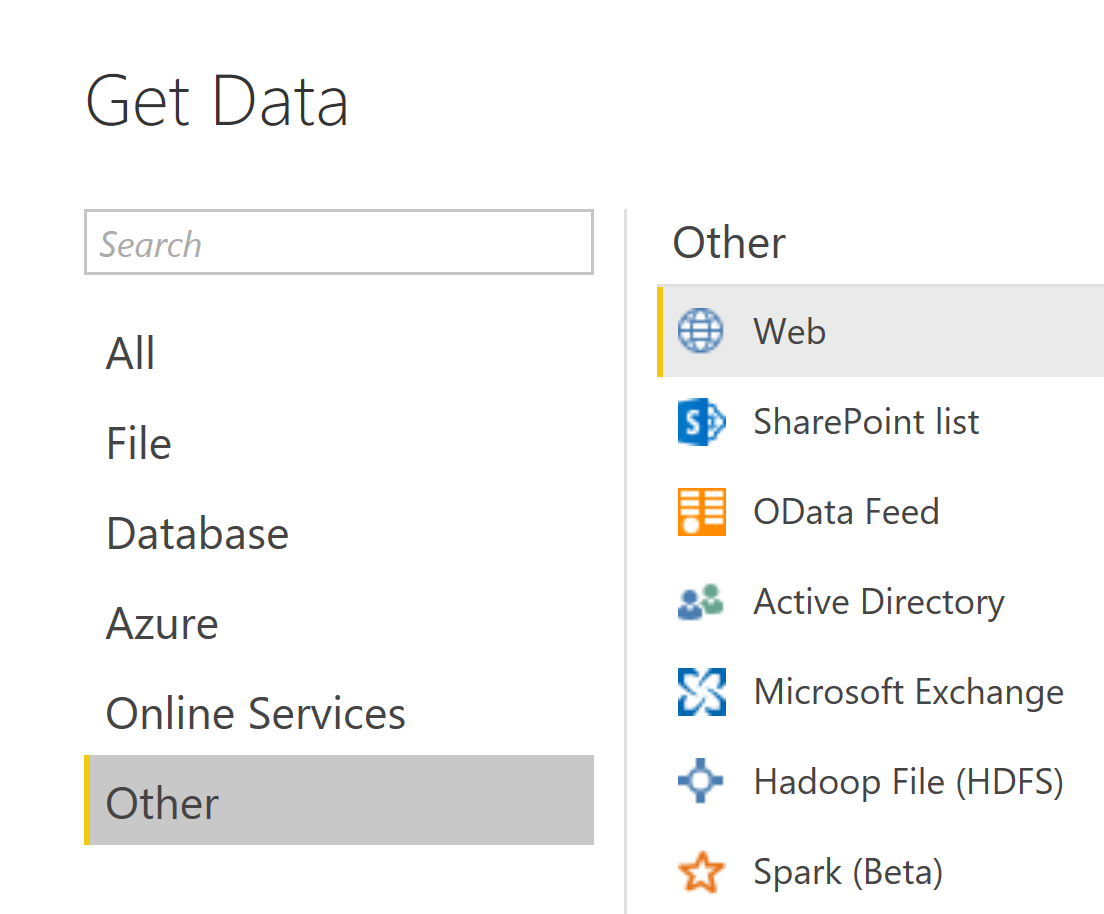Image resolution: width=1104 pixels, height=914 pixels.
Task: Click the Active Directory icon
Action: [701, 601]
